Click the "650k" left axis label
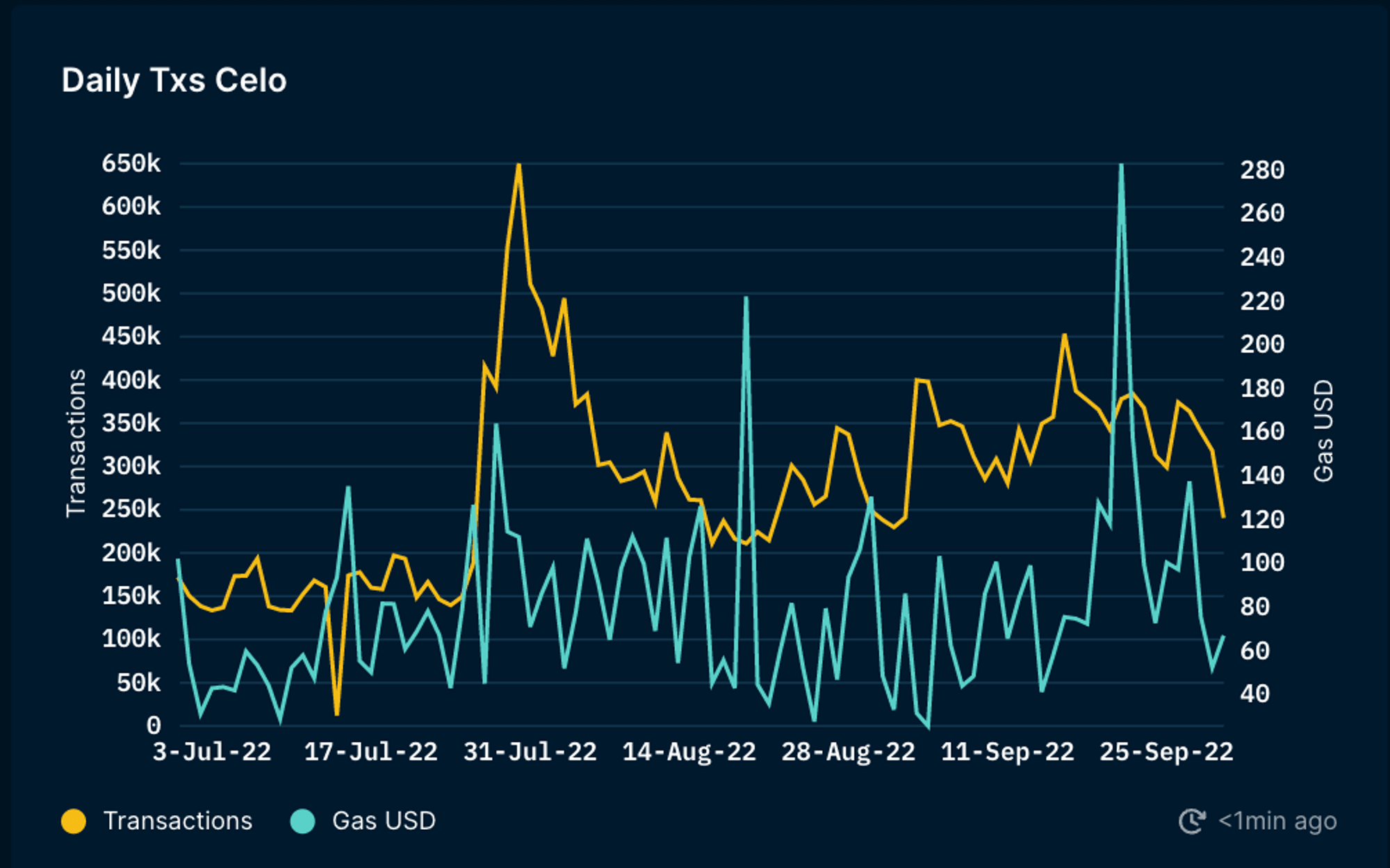Image resolution: width=1390 pixels, height=868 pixels. (131, 163)
